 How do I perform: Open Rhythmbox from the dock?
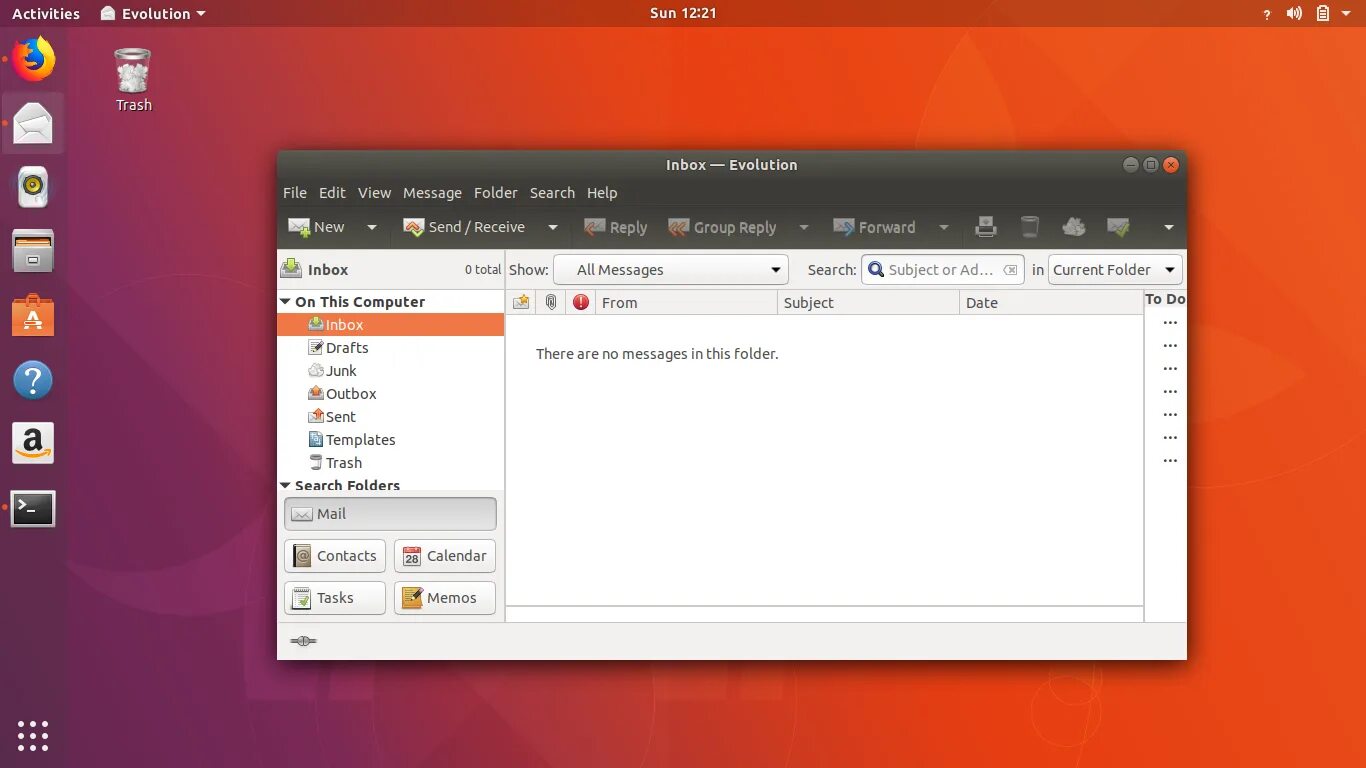click(x=33, y=187)
